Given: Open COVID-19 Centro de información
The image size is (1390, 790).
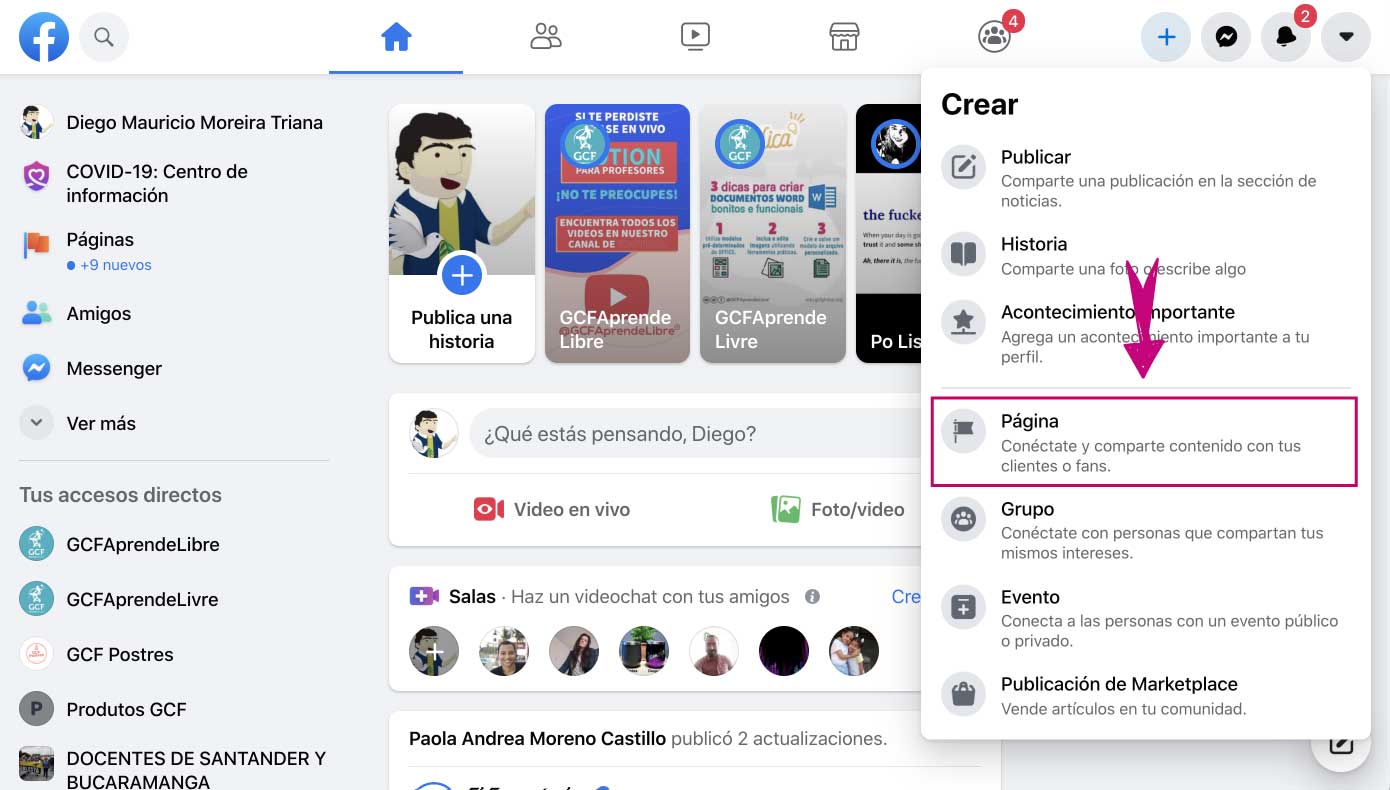Looking at the screenshot, I should 172,183.
